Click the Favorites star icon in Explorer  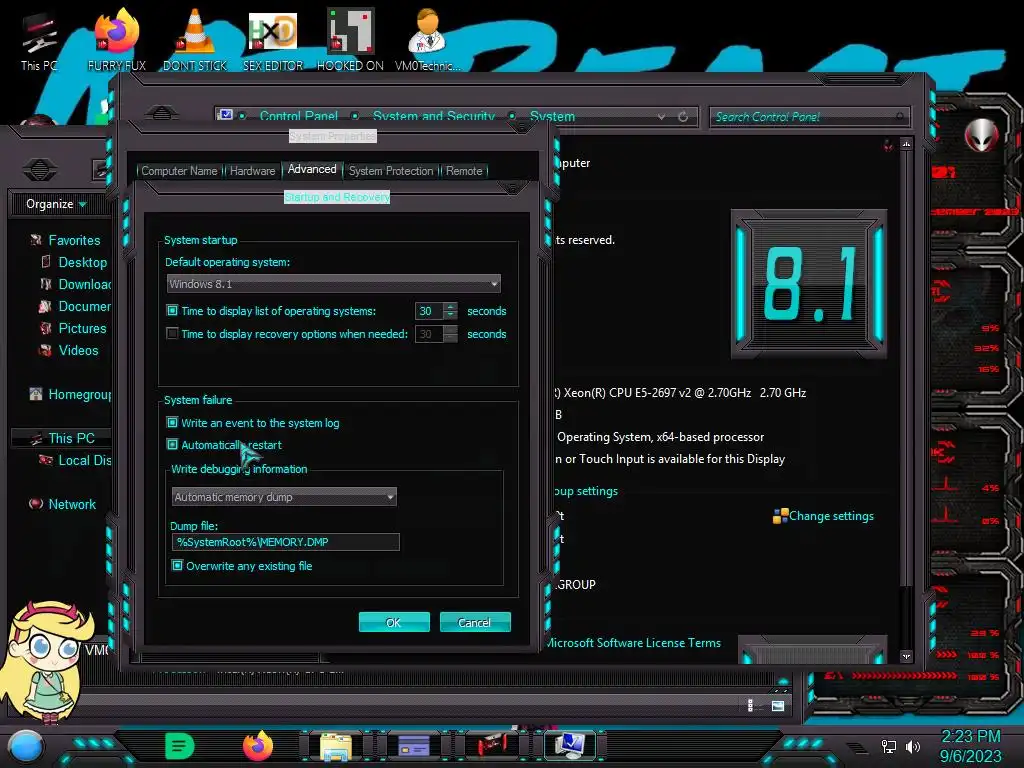[x=36, y=240]
